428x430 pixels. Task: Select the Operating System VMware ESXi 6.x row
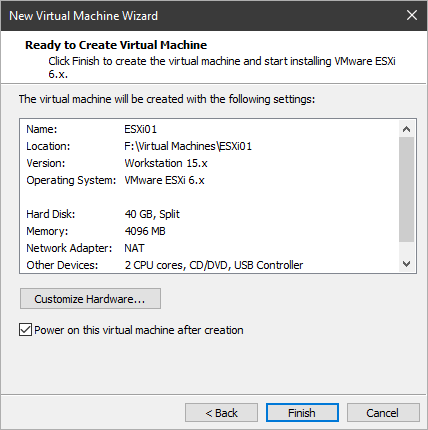coord(209,180)
